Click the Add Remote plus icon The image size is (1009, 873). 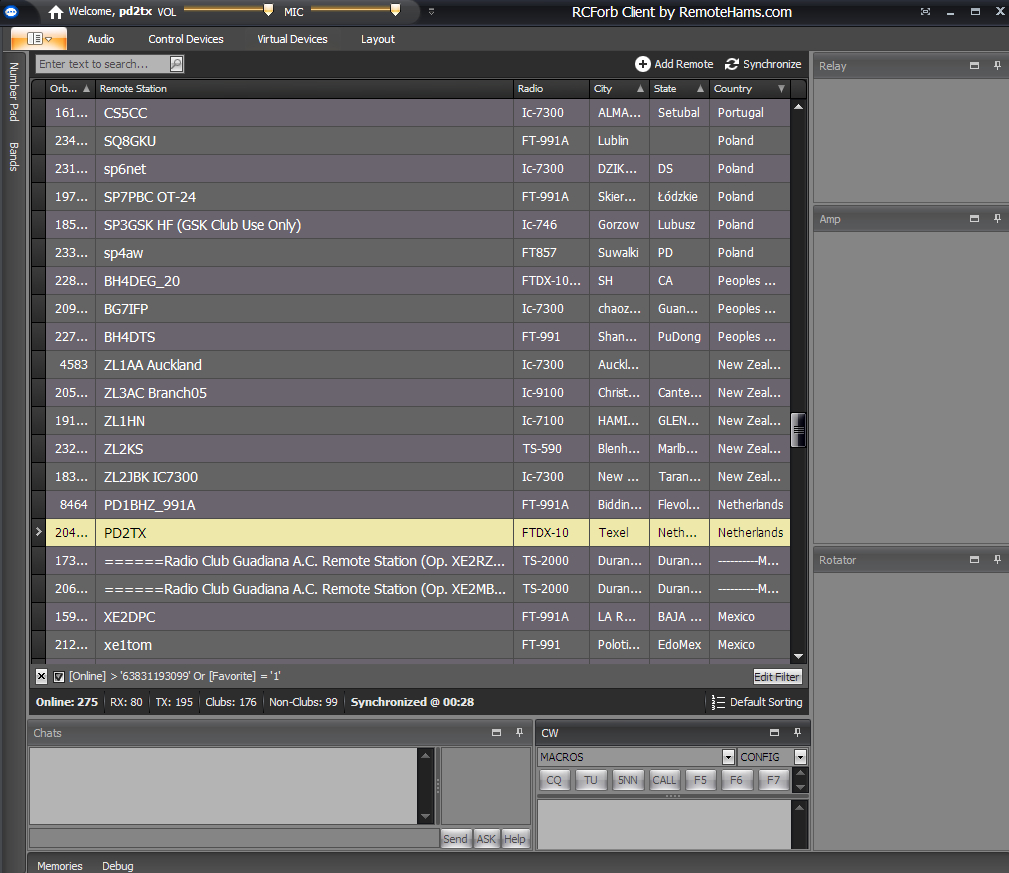(642, 64)
